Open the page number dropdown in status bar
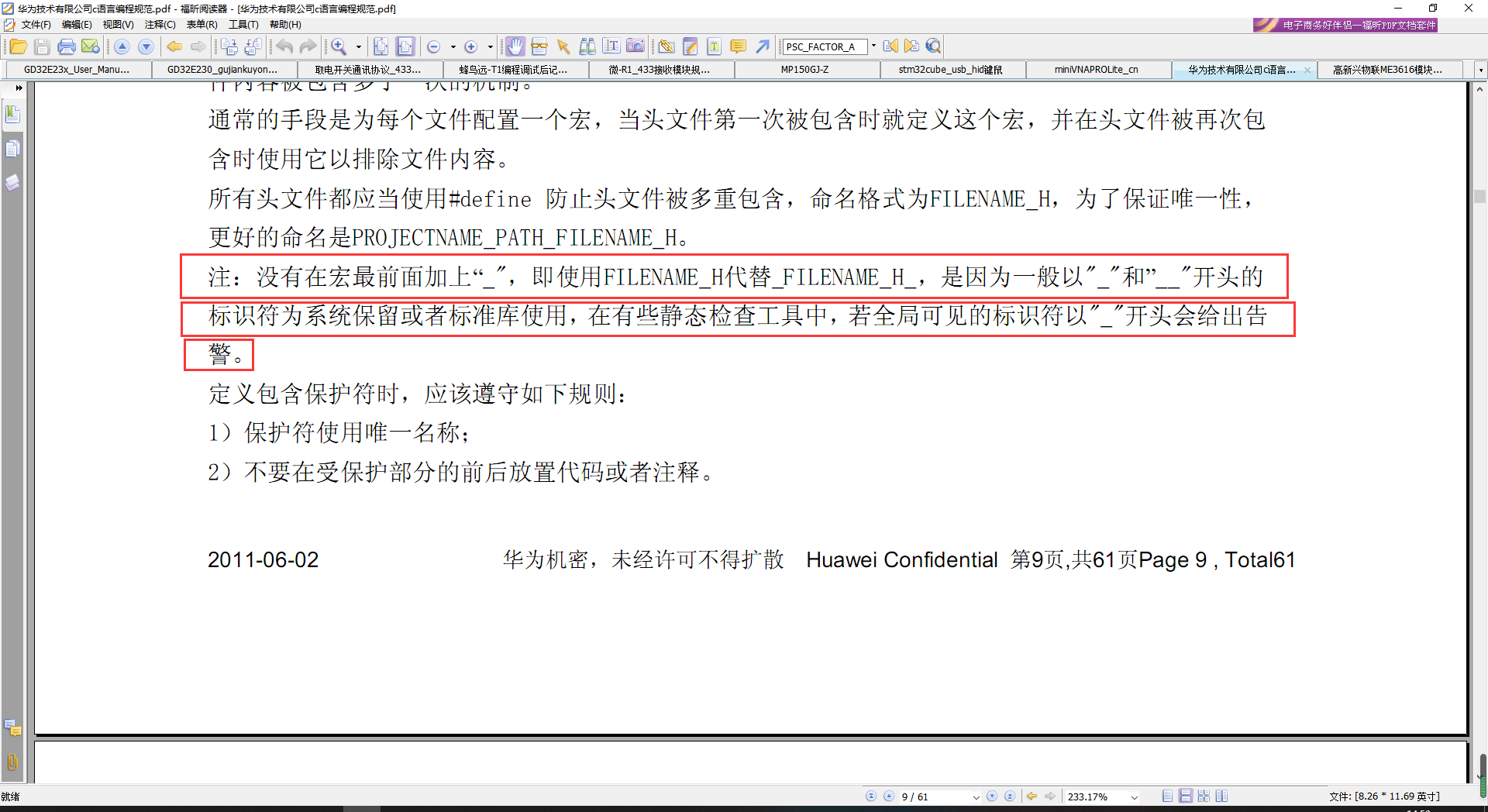1488x812 pixels. pos(976,796)
